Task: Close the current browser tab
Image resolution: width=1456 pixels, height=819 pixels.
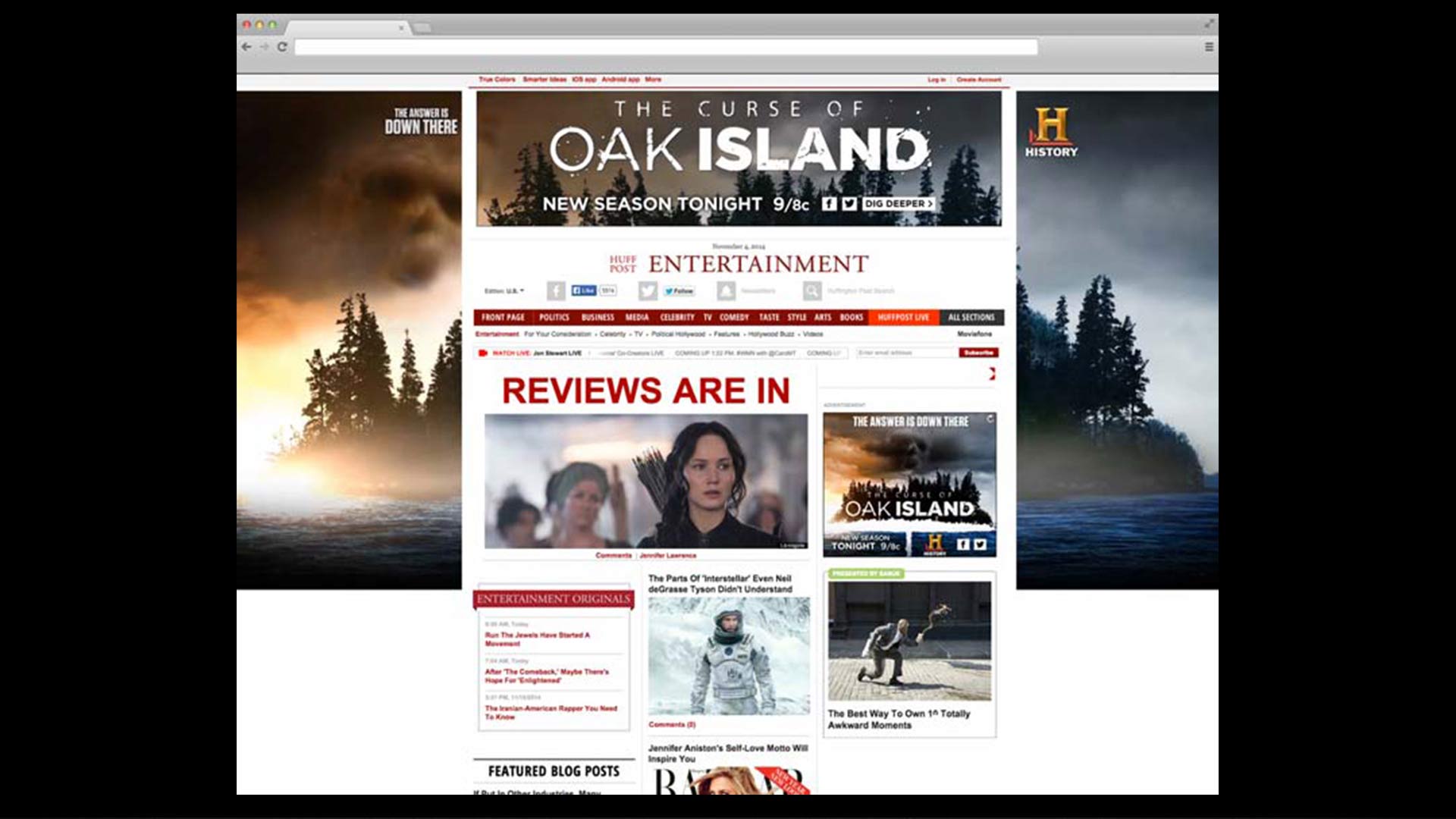Action: (401, 28)
